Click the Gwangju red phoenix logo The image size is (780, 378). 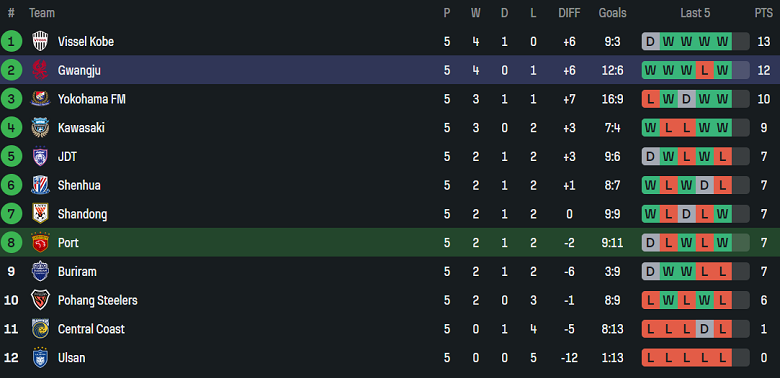coord(40,70)
